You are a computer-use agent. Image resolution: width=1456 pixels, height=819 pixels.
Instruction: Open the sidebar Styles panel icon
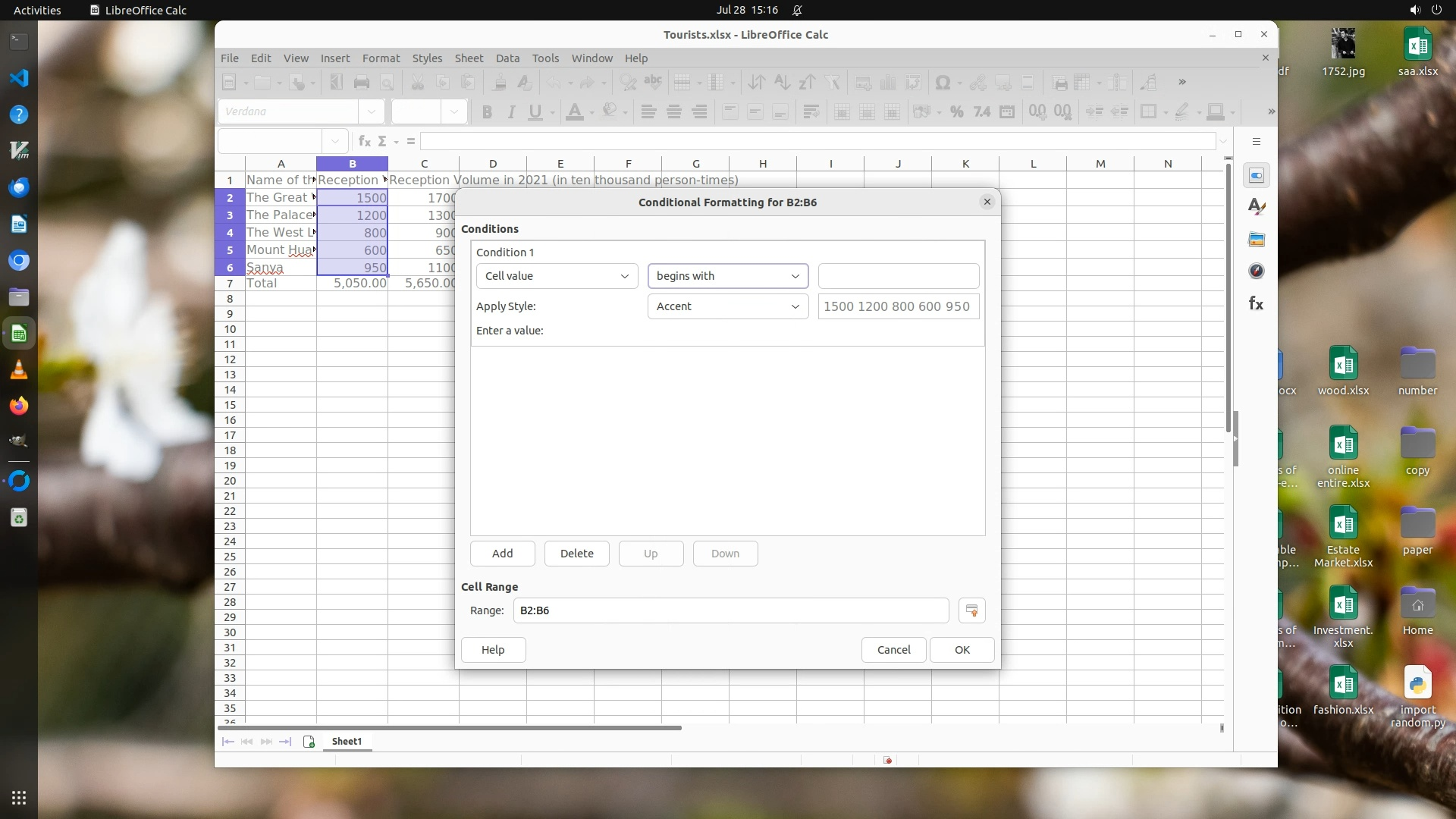[x=1257, y=207]
